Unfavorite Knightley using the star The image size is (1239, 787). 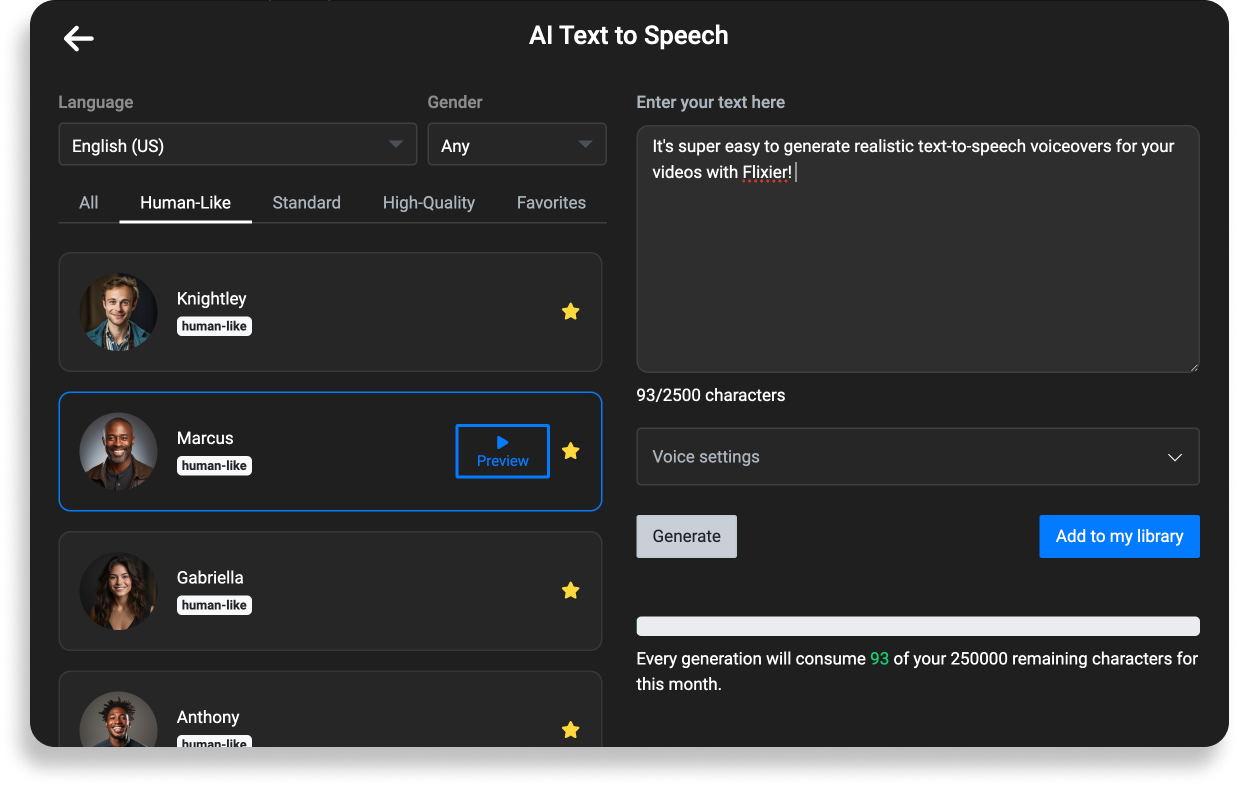[570, 311]
